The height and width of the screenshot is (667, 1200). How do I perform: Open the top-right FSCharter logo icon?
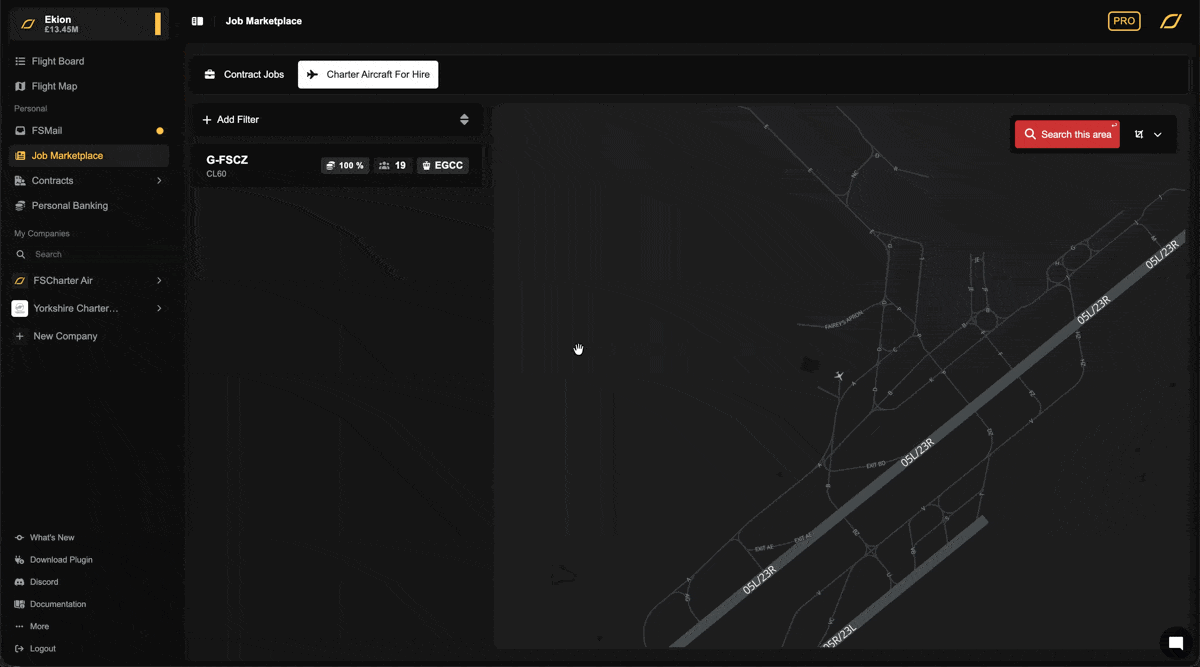[1170, 21]
